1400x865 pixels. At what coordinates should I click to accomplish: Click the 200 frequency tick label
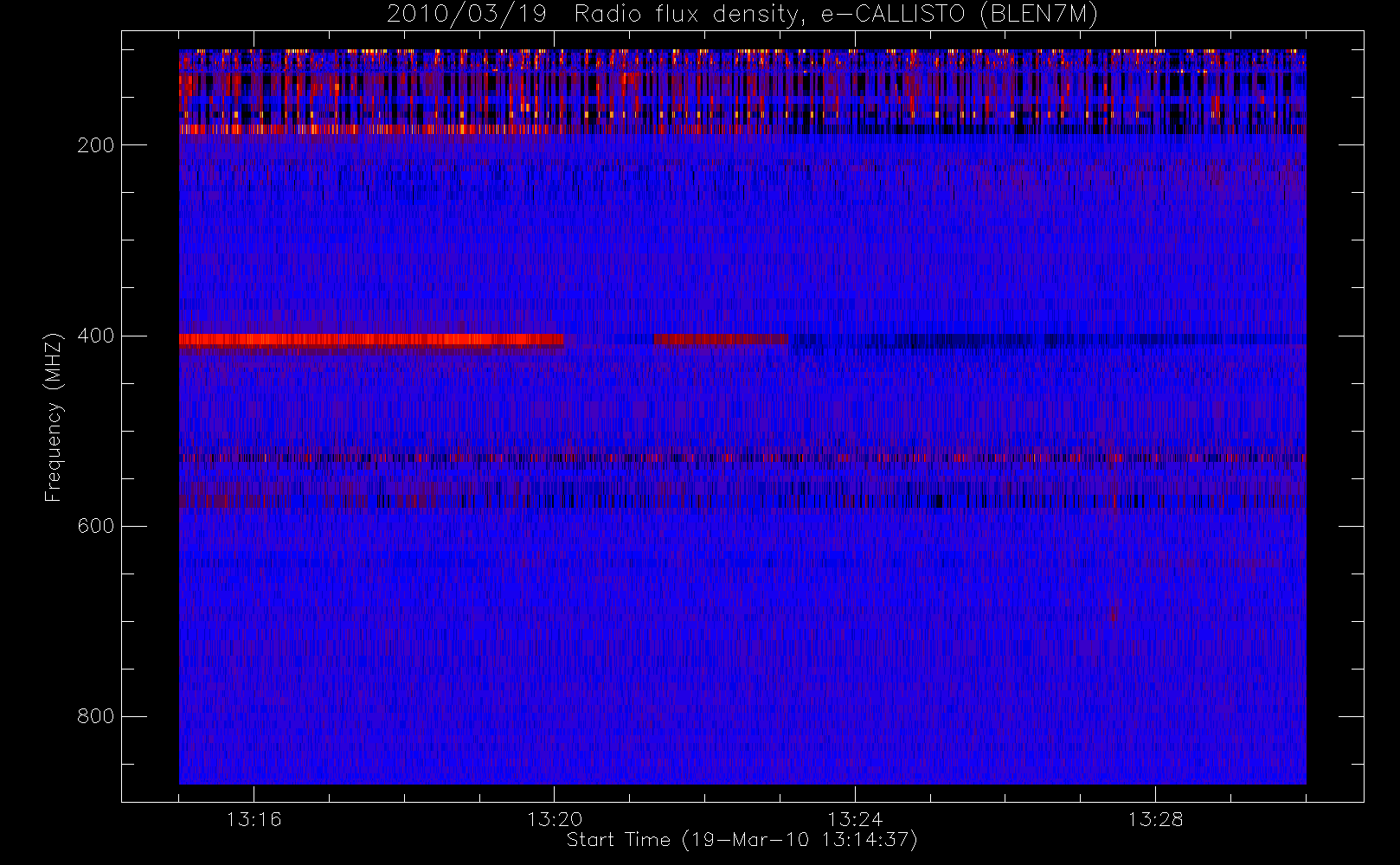(96, 145)
